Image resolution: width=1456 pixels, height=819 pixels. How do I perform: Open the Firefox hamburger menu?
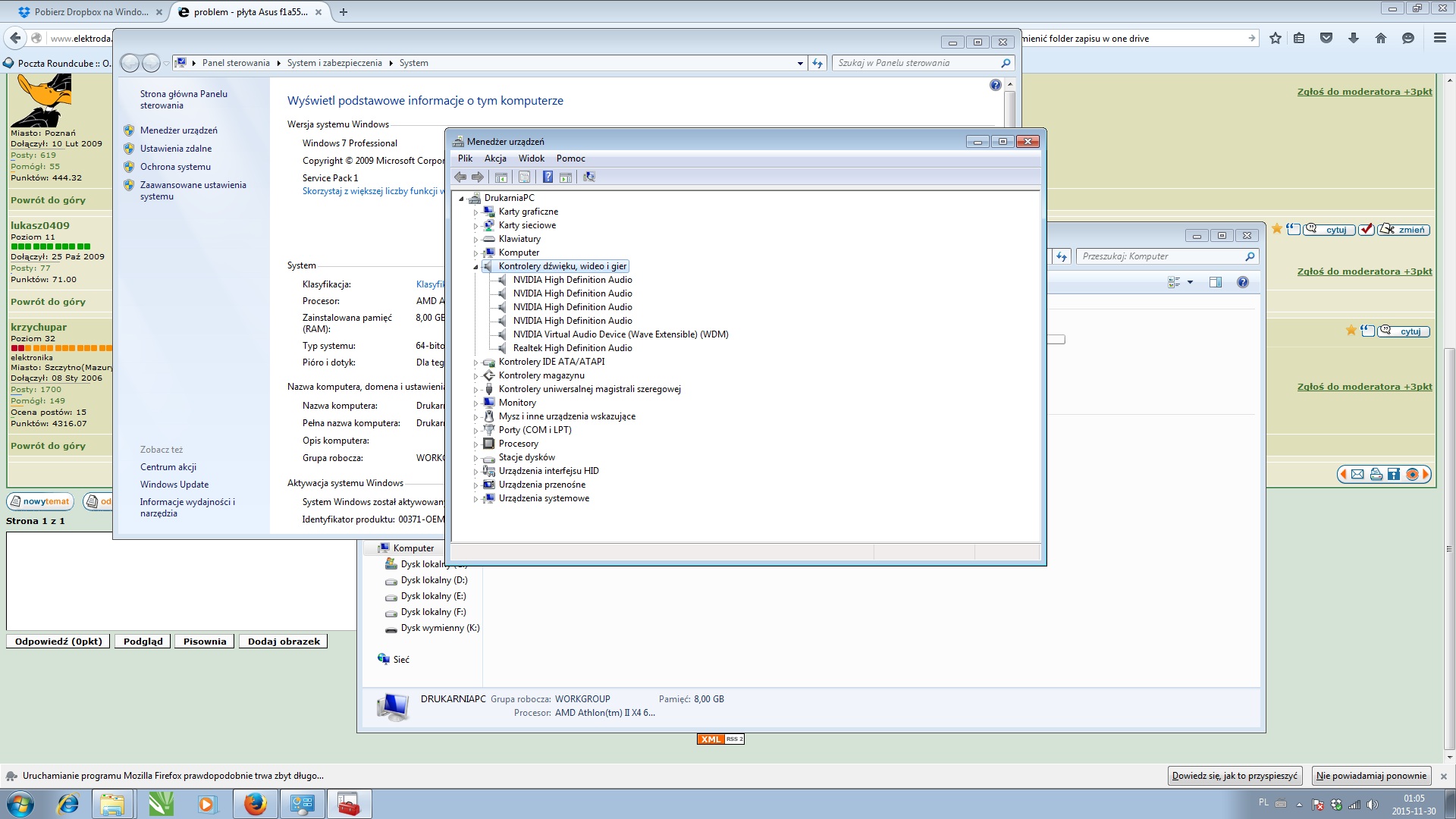point(1439,38)
